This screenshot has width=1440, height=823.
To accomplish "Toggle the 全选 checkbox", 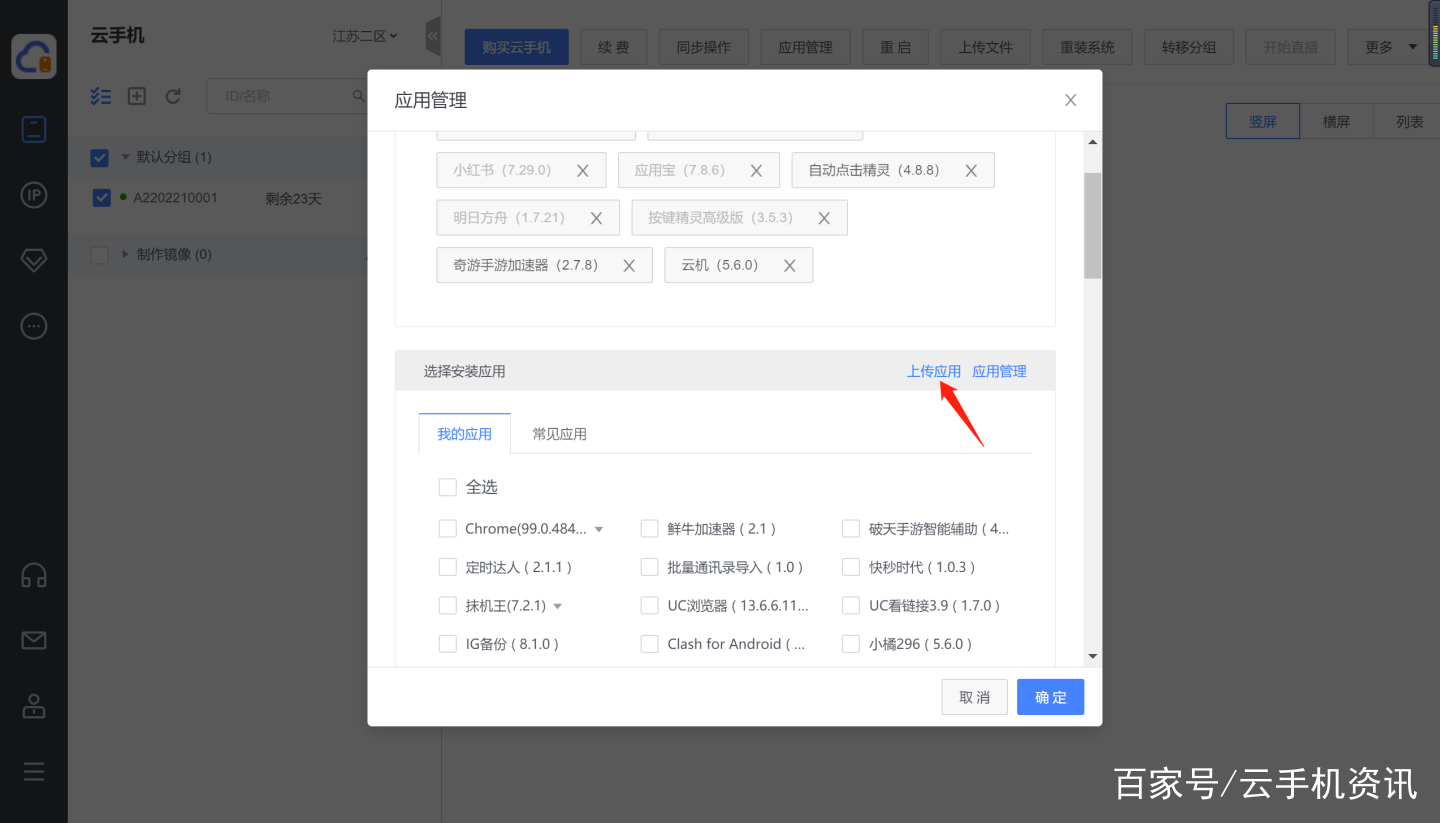I will (448, 487).
